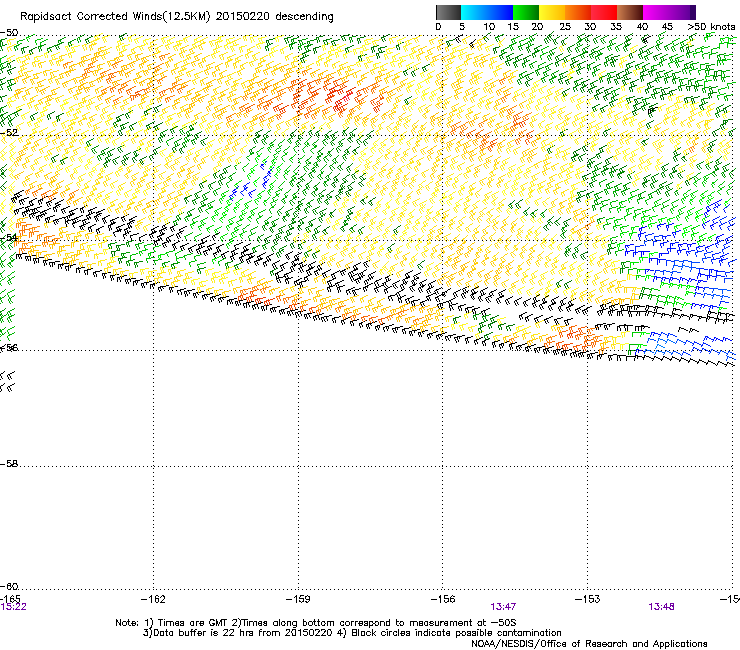
Task: Click the longitude label '-162'
Action: click(153, 599)
